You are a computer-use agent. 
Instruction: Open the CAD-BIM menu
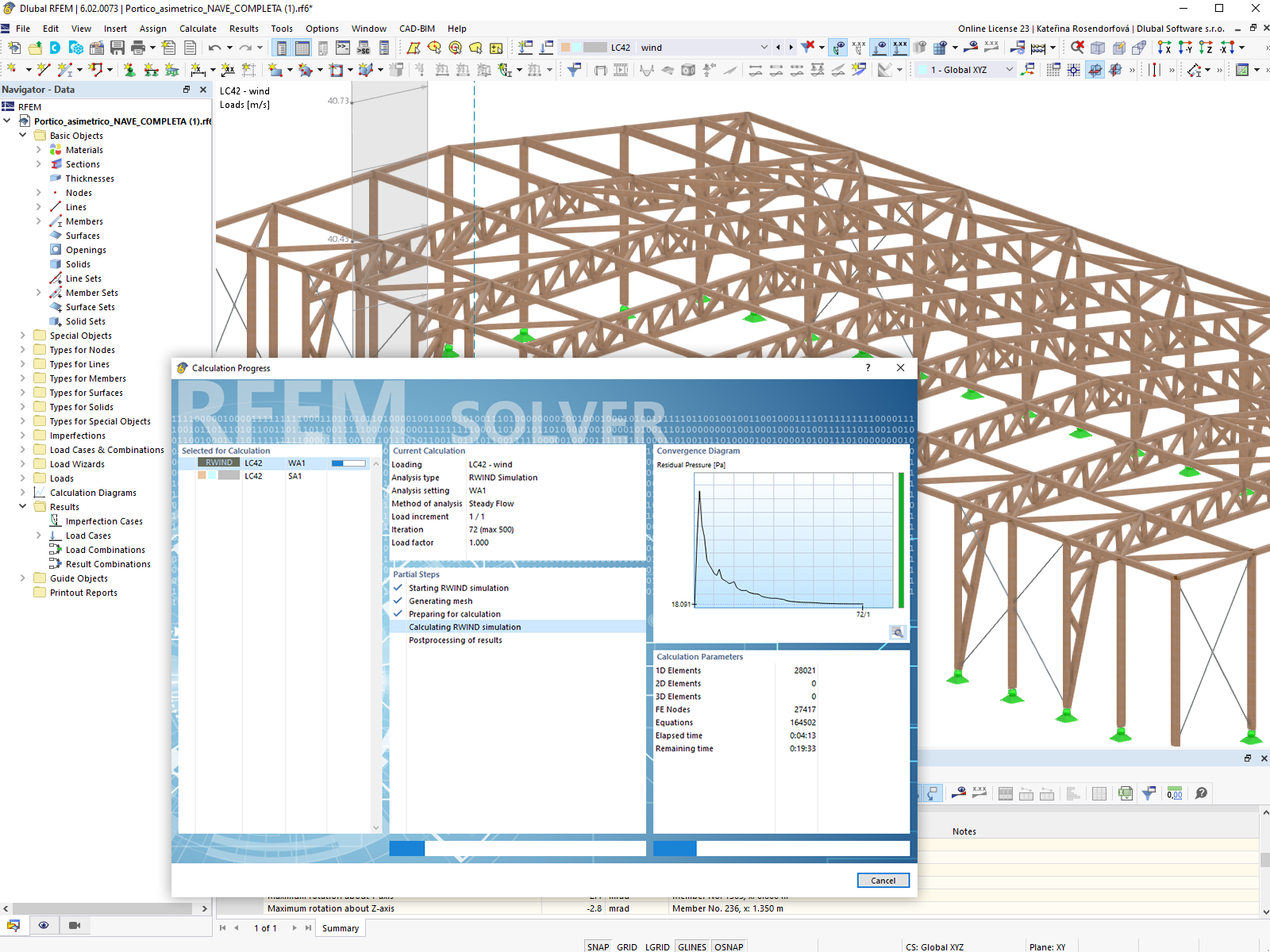(x=417, y=29)
